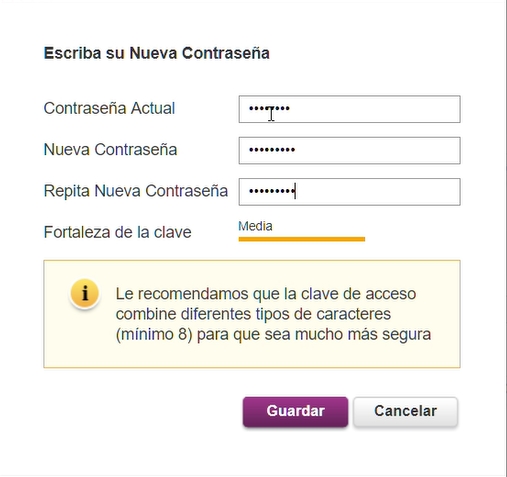The width and height of the screenshot is (507, 477).
Task: Click the "(mínimo 8)" phrase in the tip
Action: coord(154,334)
